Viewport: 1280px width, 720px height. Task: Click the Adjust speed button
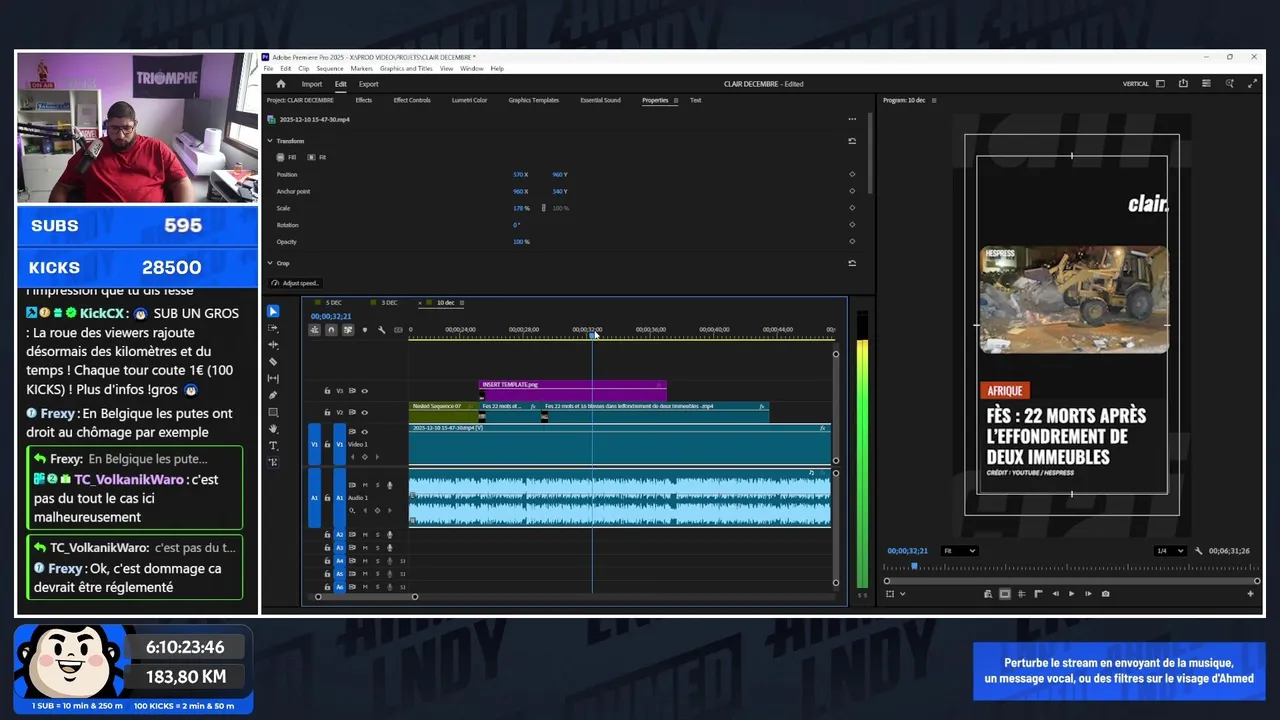295,283
